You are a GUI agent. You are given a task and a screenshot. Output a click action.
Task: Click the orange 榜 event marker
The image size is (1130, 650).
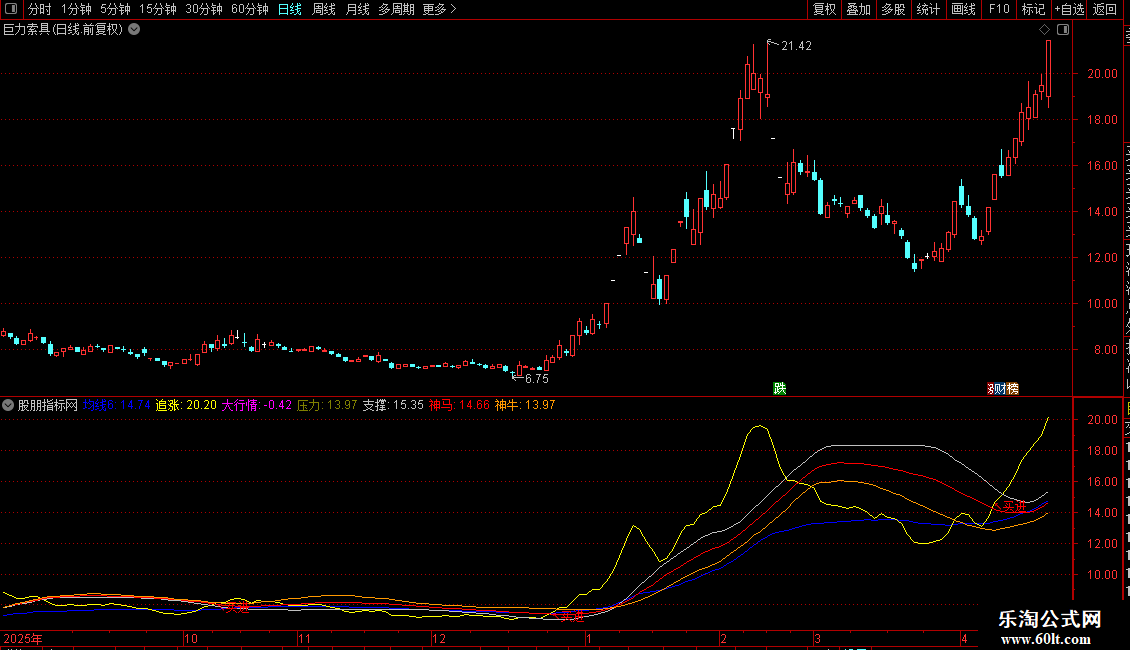pyautogui.click(x=1013, y=389)
